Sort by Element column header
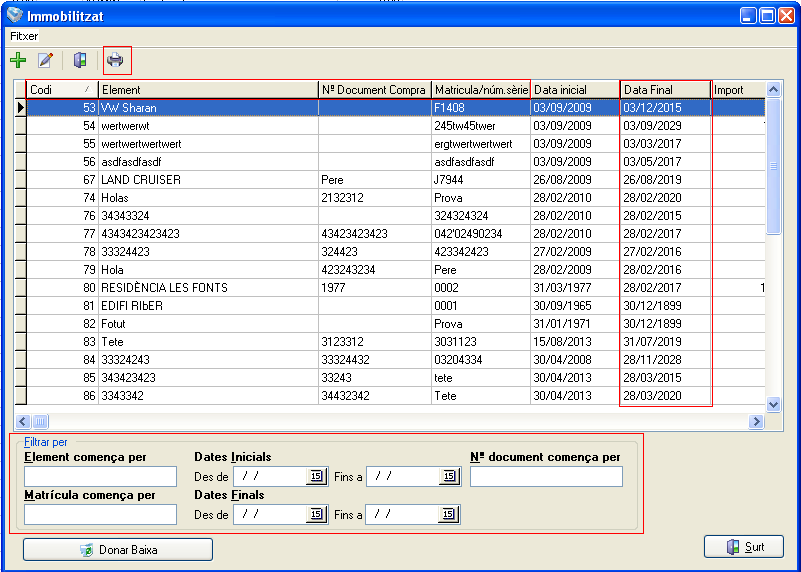 click(x=208, y=90)
